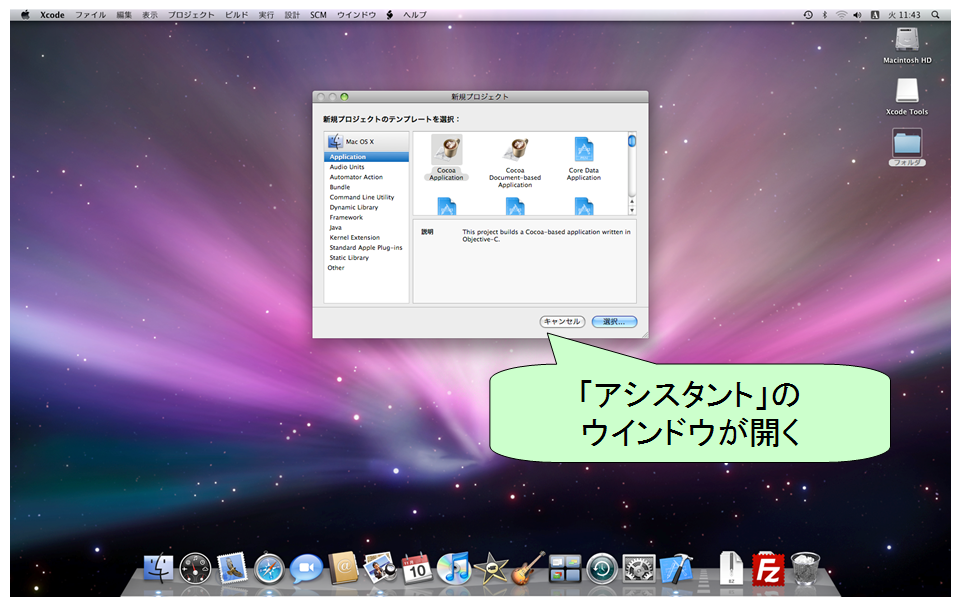Click the Xcode icon in the Dock
The height and width of the screenshot is (602, 956).
click(x=676, y=568)
